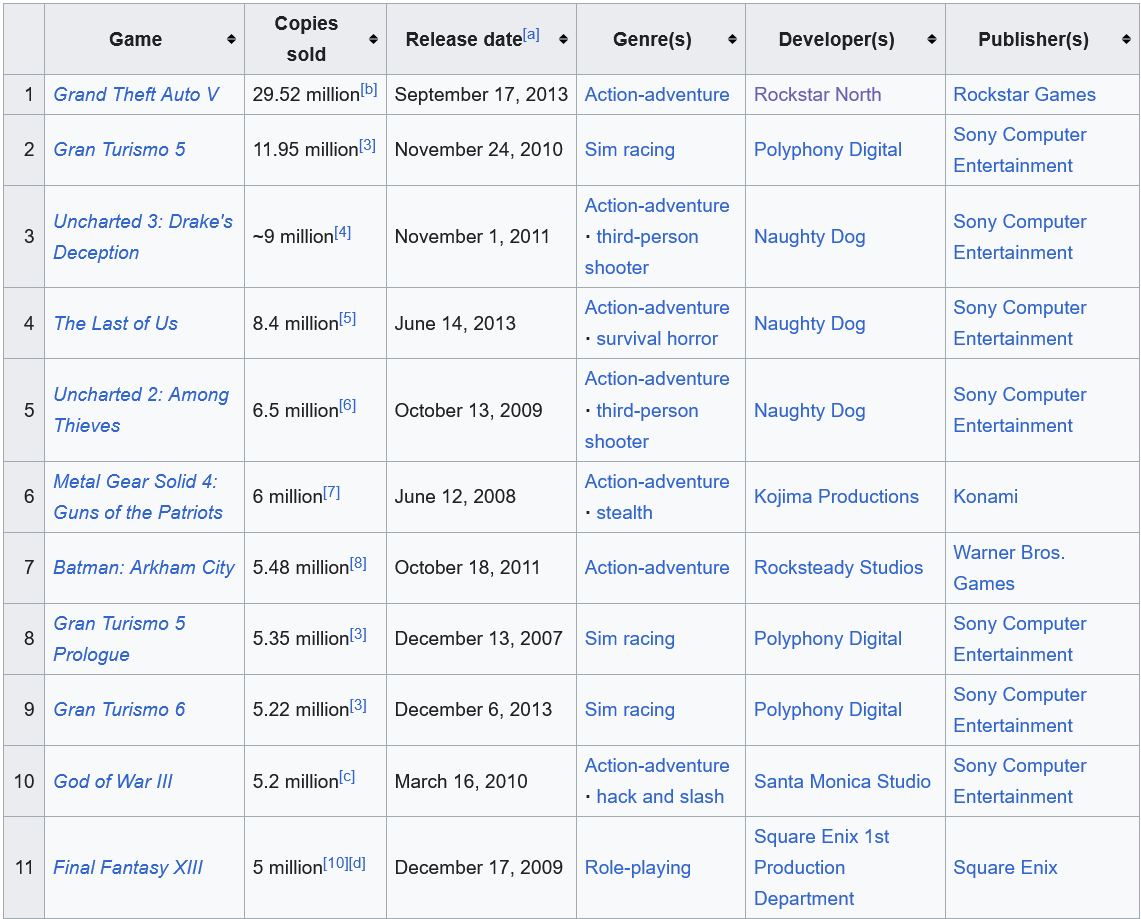Select the September 17, 2013 release date cell

pos(481,95)
